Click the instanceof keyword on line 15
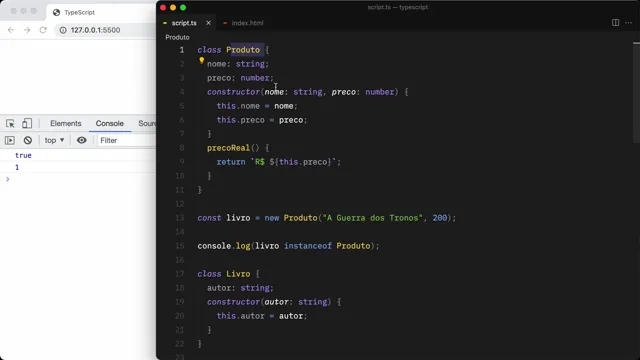Viewport: 640px width, 360px height. click(x=308, y=246)
